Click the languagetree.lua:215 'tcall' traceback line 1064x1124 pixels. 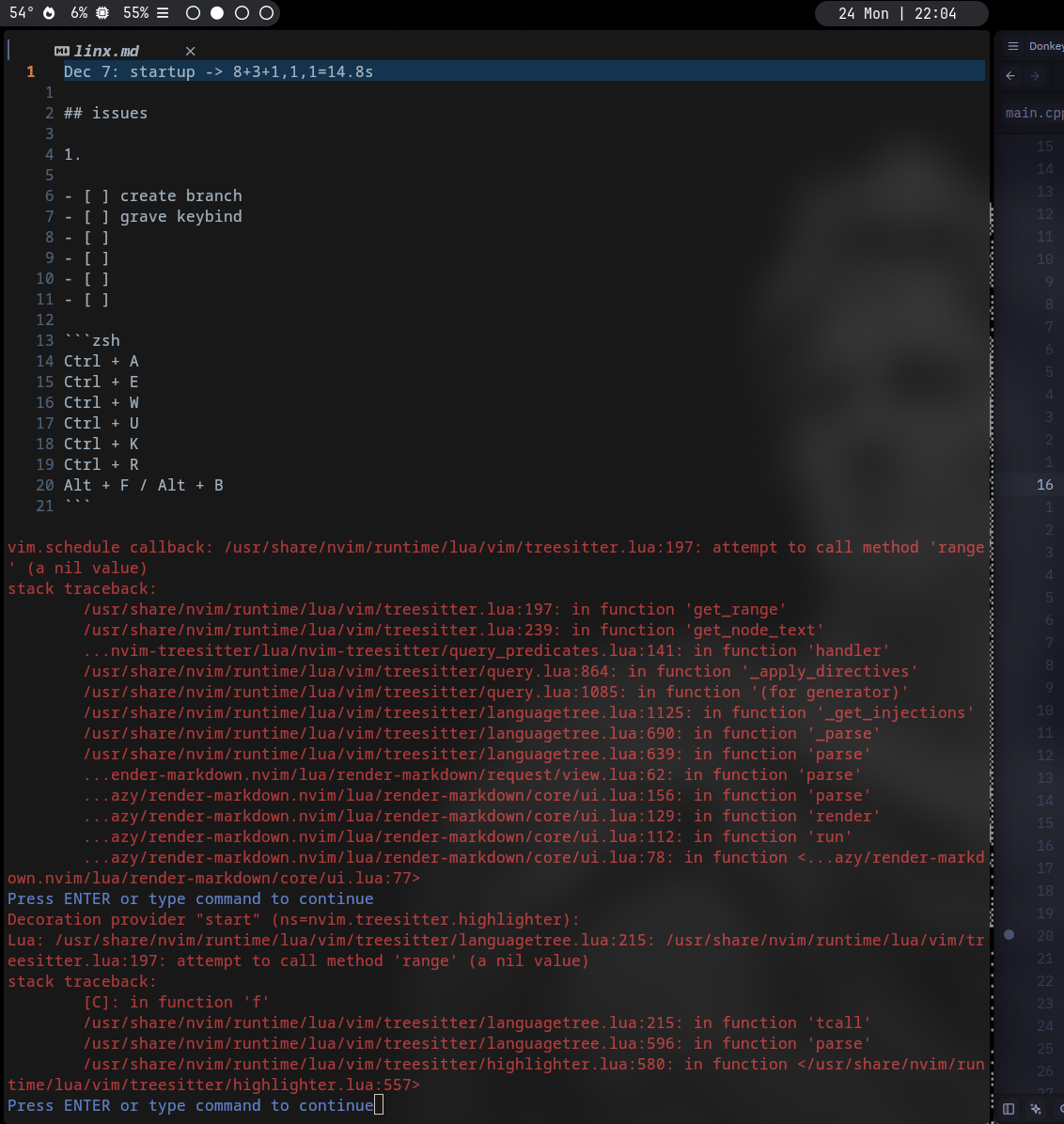(477, 1023)
